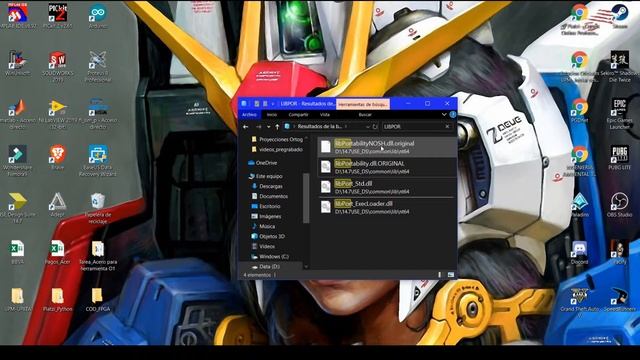
Task: Launch the Paladins desktop shortcut
Action: pyautogui.click(x=580, y=204)
